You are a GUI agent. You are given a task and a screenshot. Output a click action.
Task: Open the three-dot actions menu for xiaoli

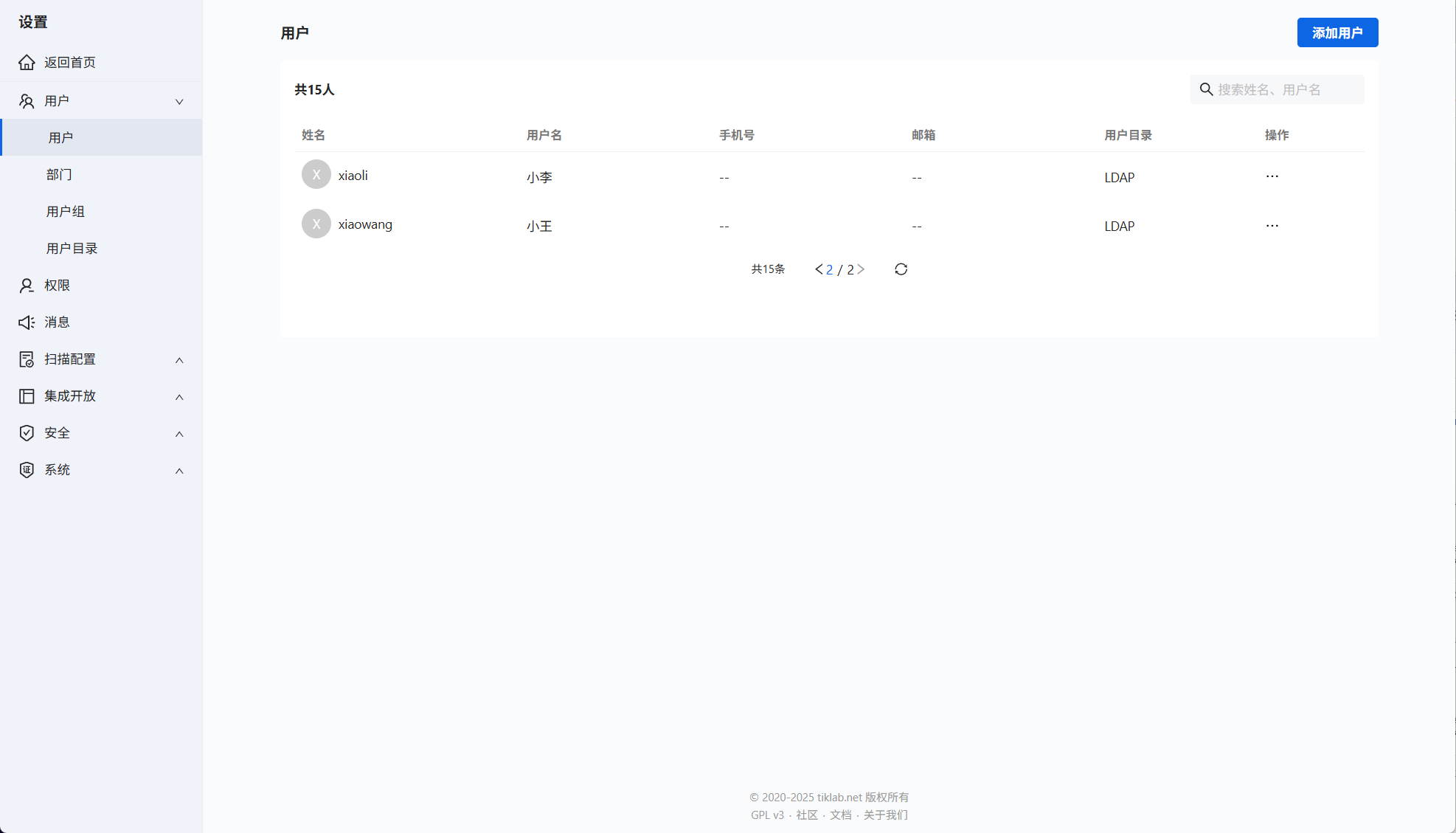click(x=1272, y=176)
